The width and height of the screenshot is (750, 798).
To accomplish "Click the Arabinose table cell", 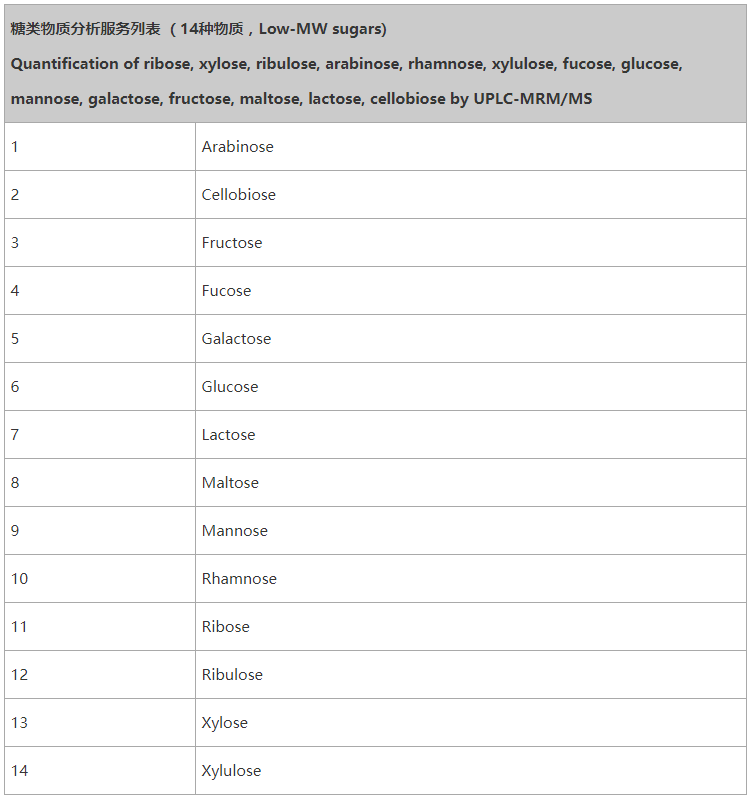I will (x=471, y=147).
